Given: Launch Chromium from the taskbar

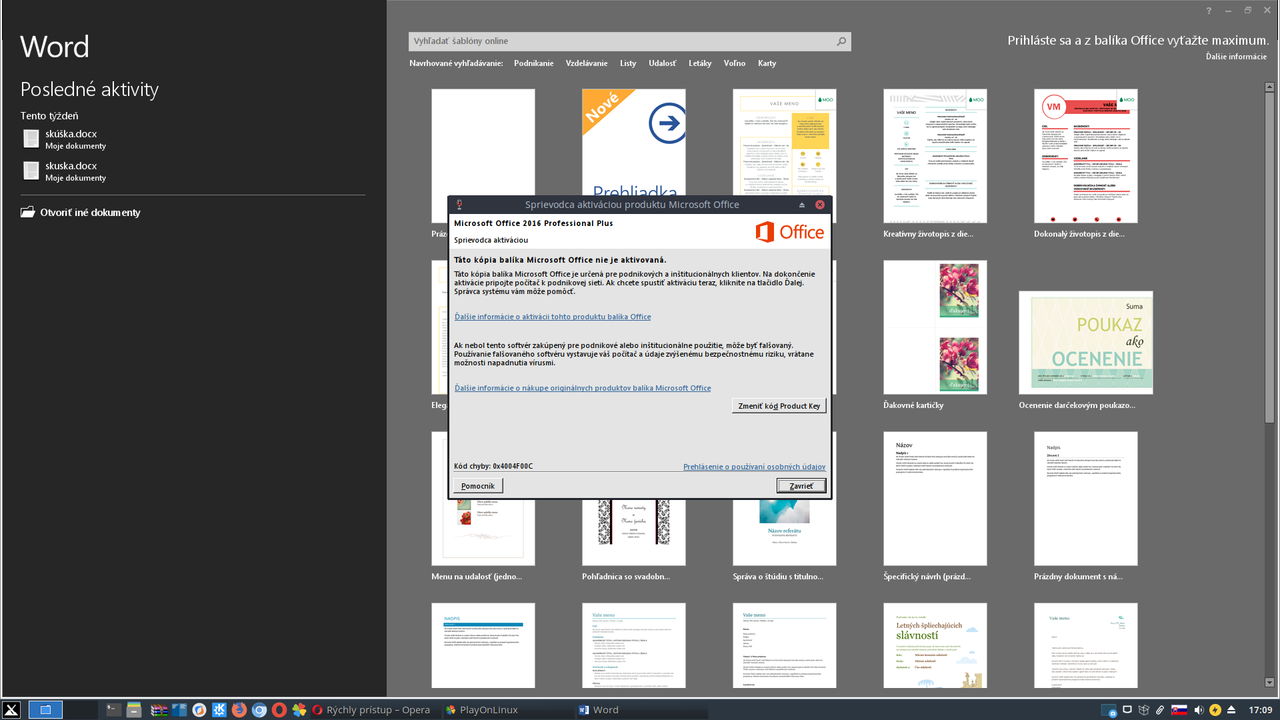Looking at the screenshot, I should point(259,710).
